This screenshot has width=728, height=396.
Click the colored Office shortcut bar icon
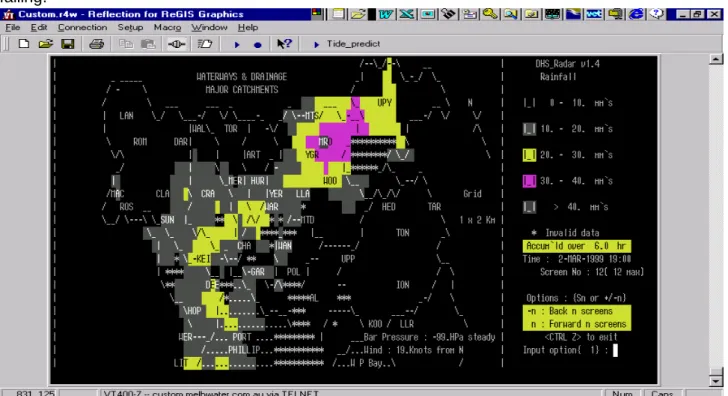317,13
